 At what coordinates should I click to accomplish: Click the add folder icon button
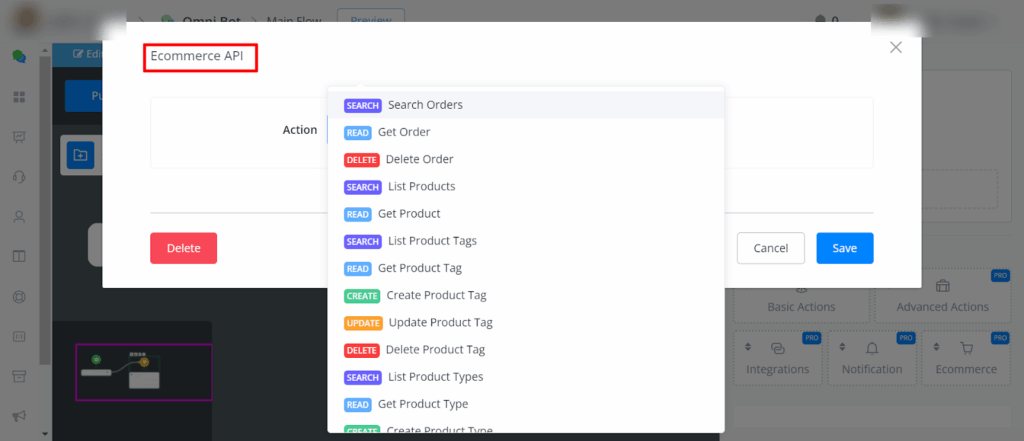click(x=80, y=155)
